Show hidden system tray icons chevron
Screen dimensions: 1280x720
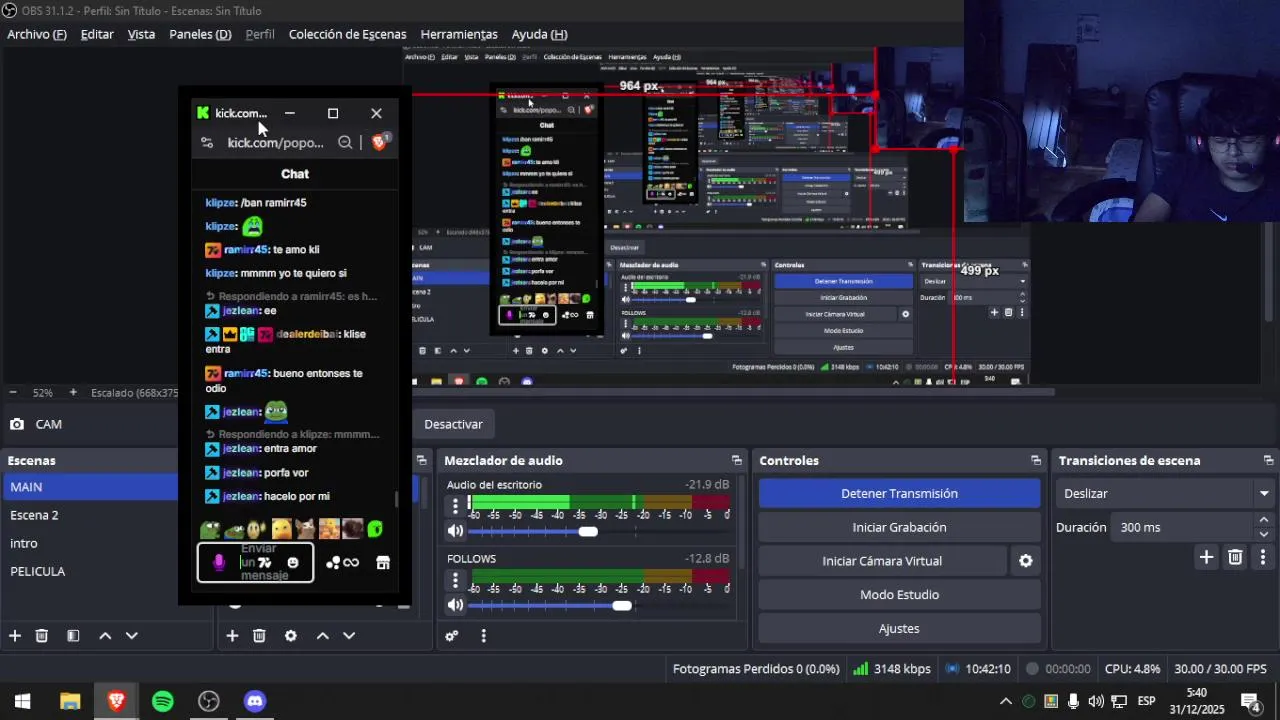[1006, 701]
